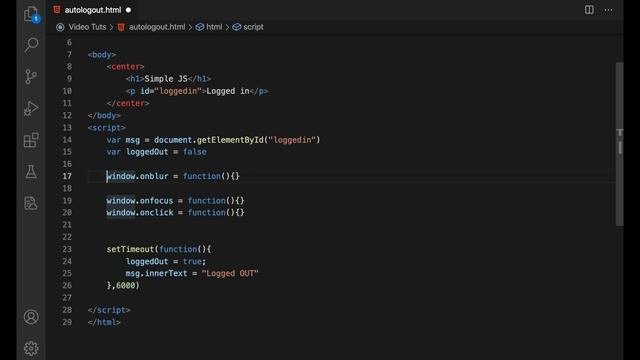Click the </script> closing tag
The image size is (640, 360).
[x=109, y=310]
